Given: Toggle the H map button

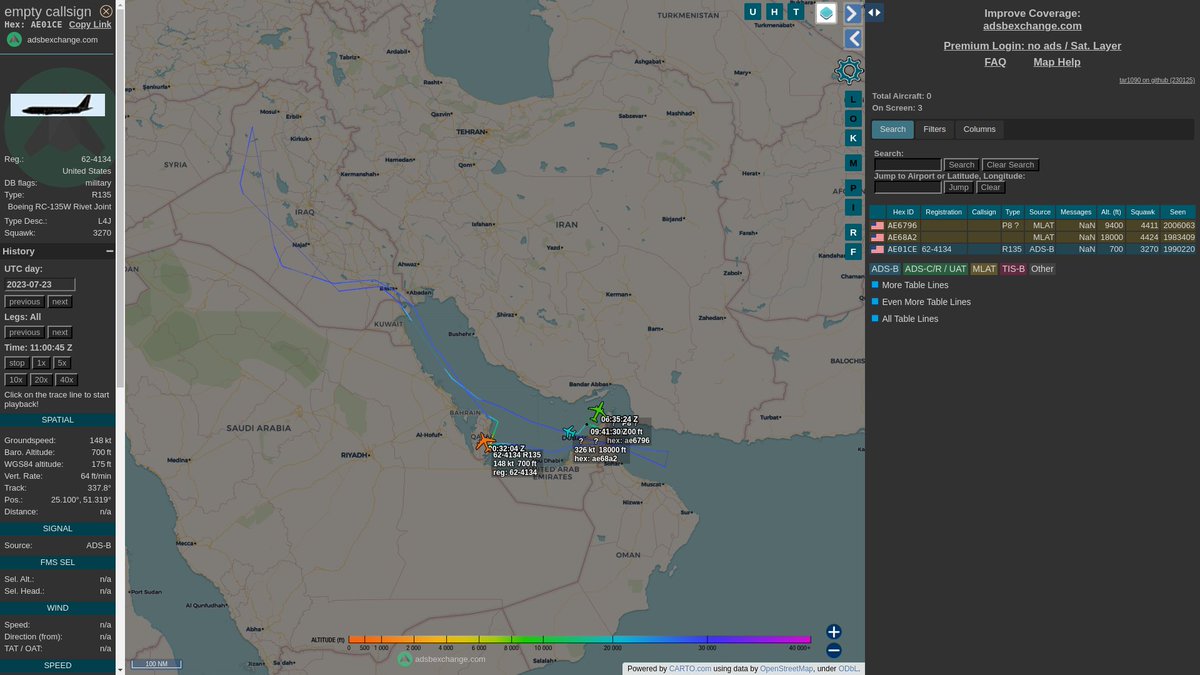Looking at the screenshot, I should (774, 12).
